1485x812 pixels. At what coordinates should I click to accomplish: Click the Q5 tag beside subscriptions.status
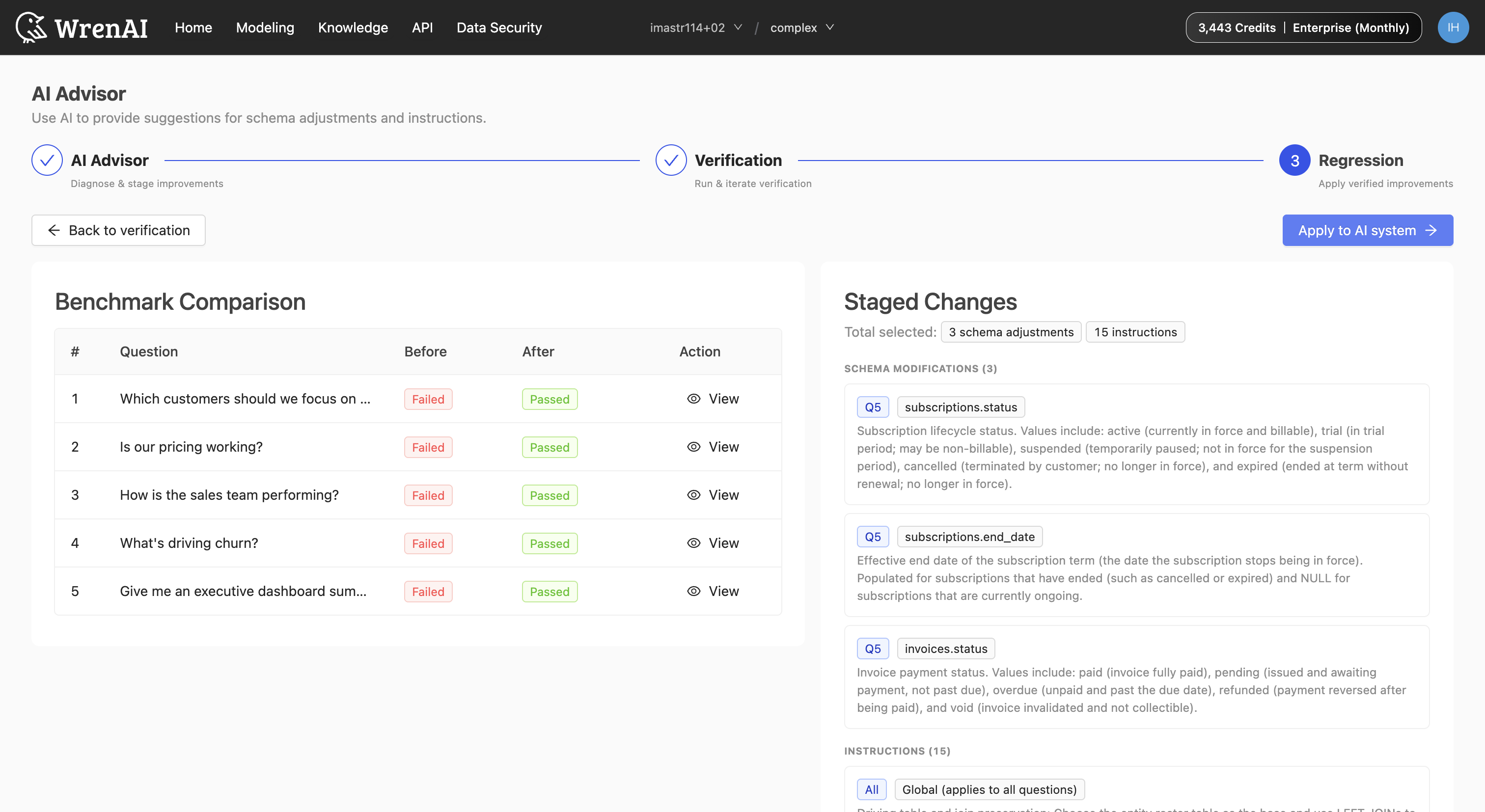pos(873,407)
